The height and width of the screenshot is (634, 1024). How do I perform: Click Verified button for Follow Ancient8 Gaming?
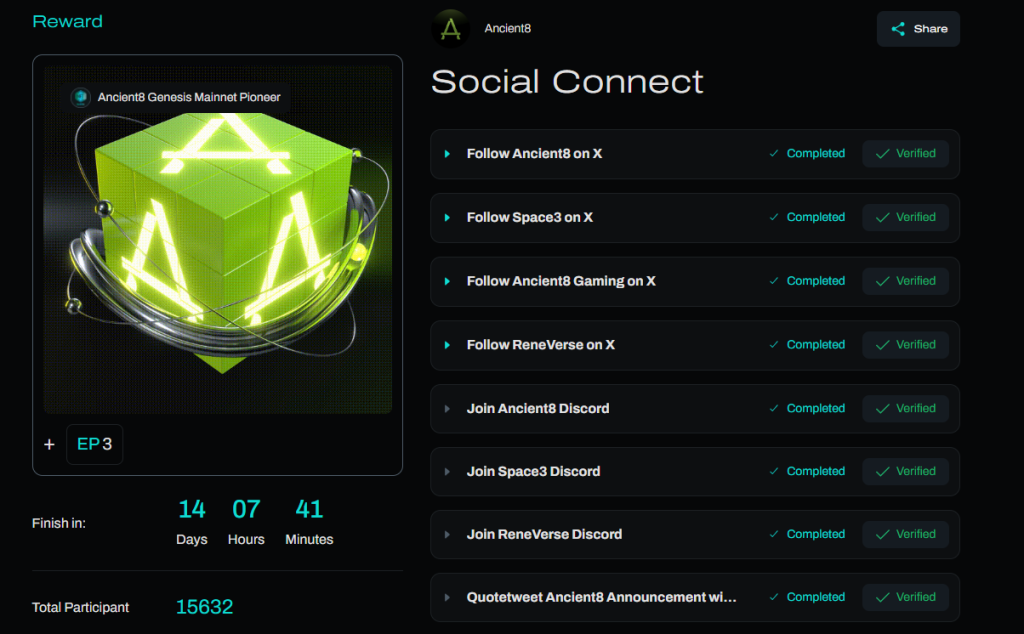point(906,281)
